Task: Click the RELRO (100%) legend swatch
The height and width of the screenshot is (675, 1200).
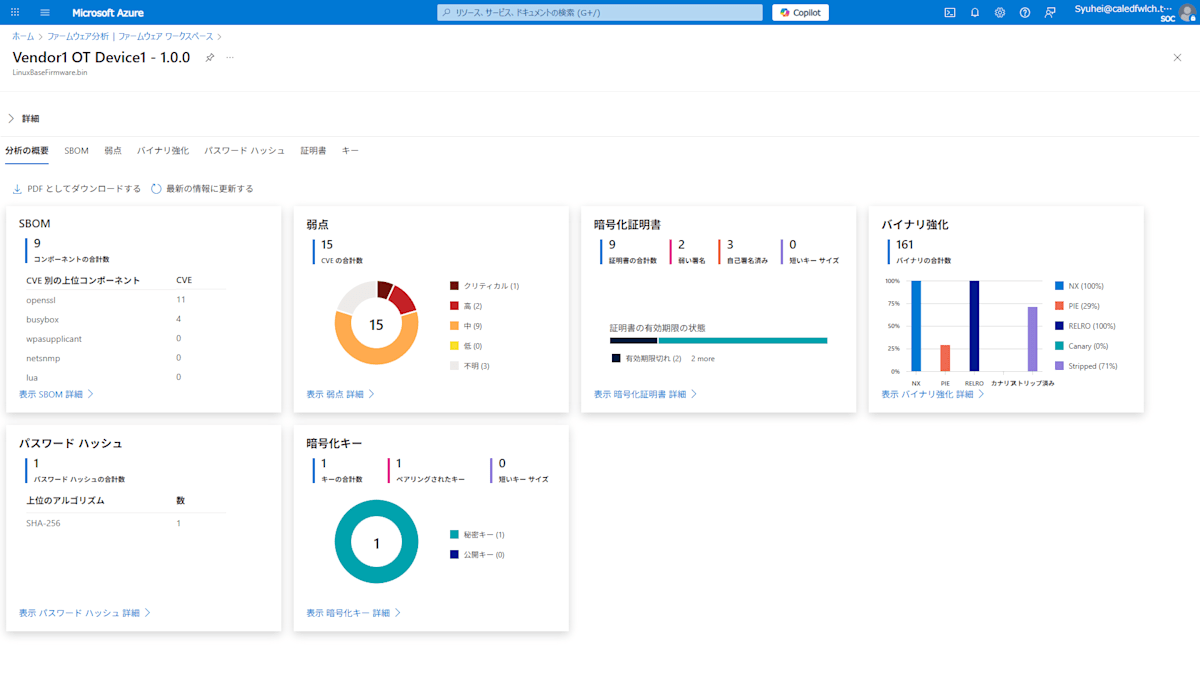Action: [x=1059, y=326]
